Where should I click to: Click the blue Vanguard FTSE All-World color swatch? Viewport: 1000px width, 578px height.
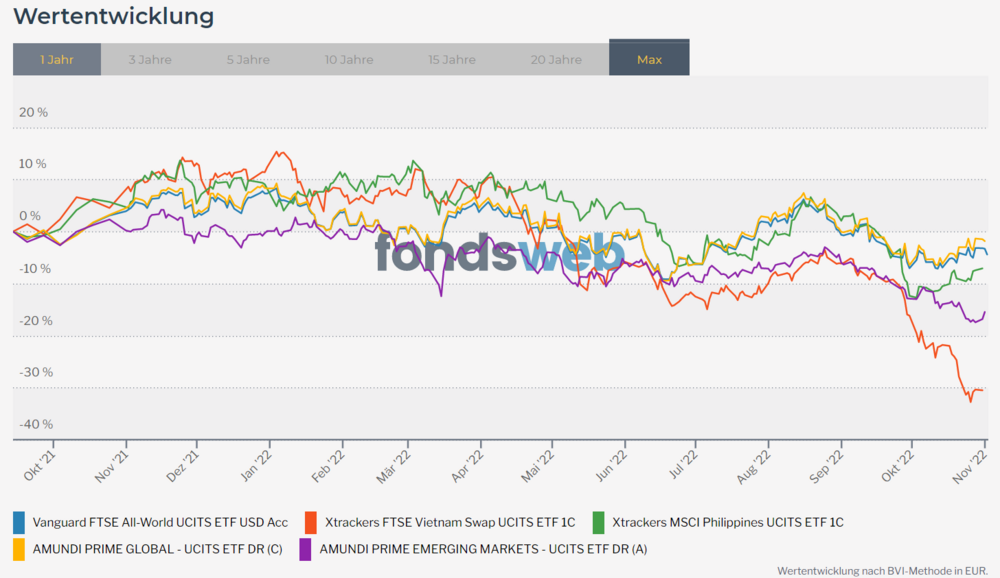(19, 522)
